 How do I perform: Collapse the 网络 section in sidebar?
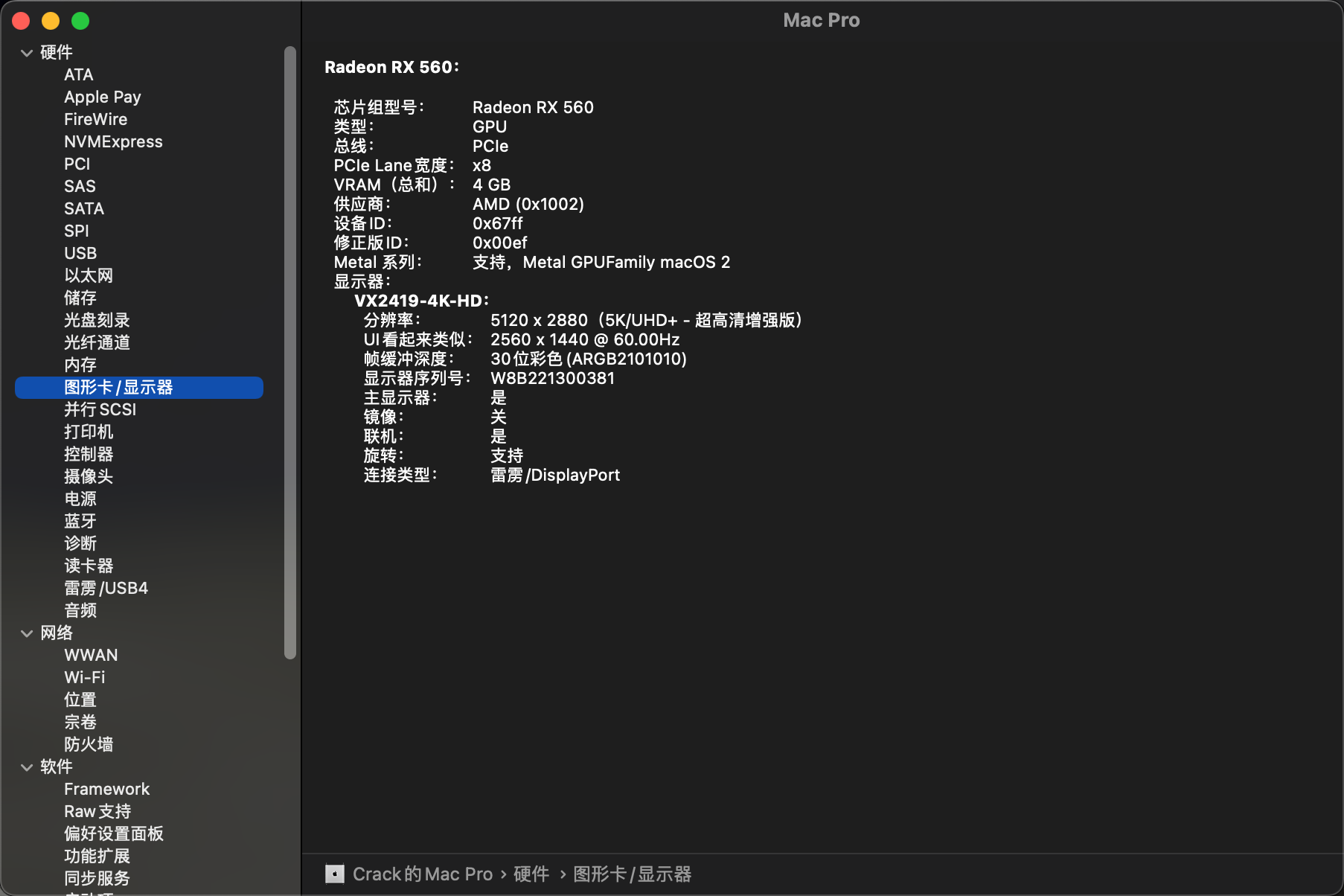27,633
